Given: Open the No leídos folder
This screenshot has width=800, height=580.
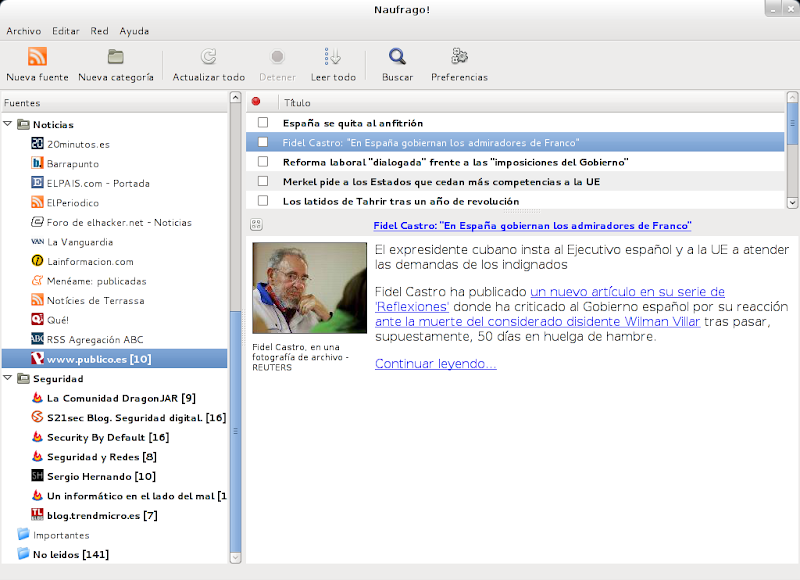Looking at the screenshot, I should 70,554.
